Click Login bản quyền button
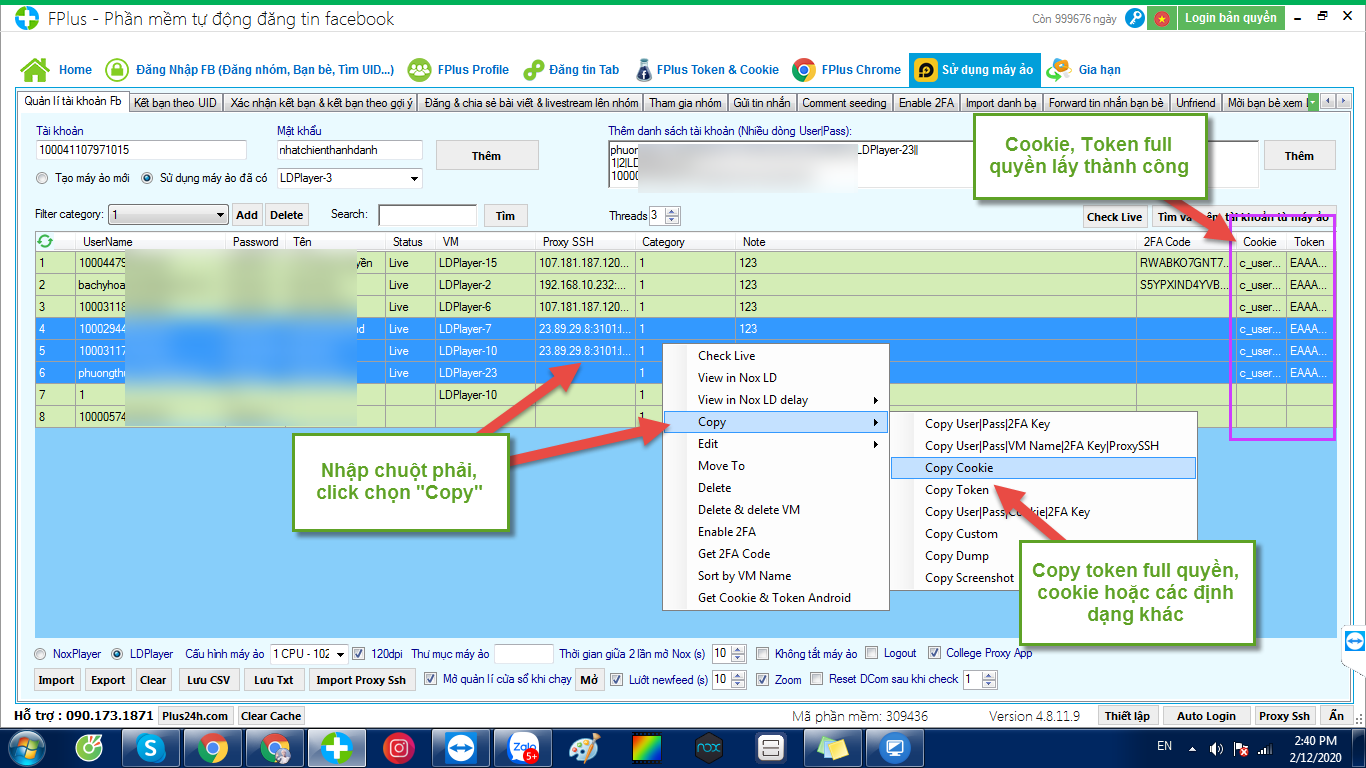Image resolution: width=1366 pixels, height=768 pixels. [x=1231, y=18]
